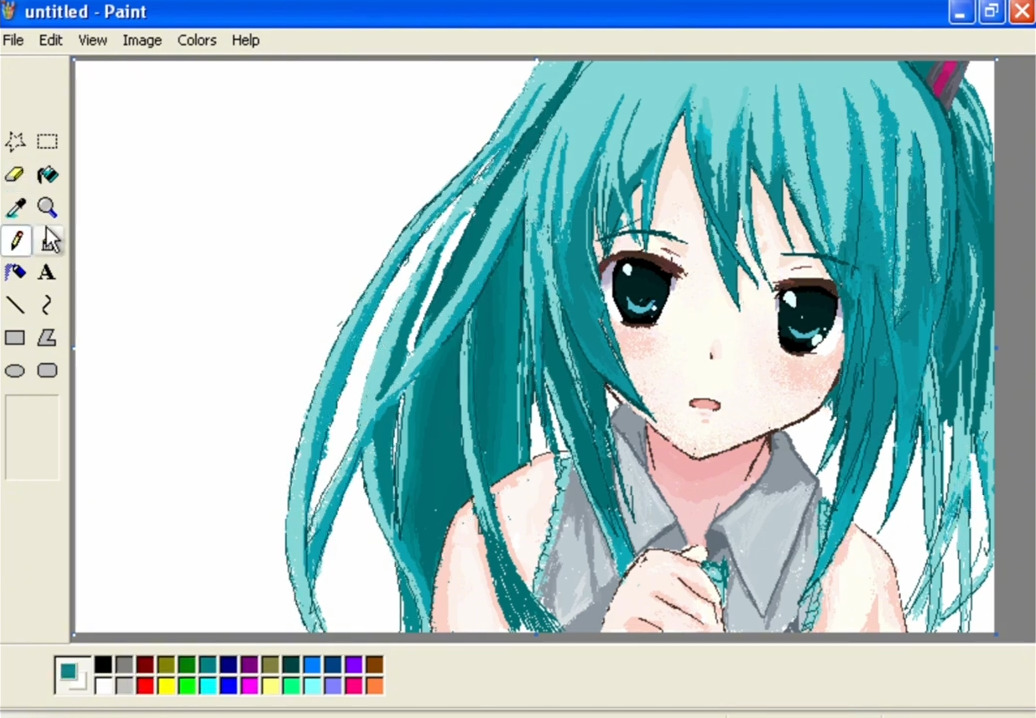The width and height of the screenshot is (1036, 718).
Task: Activate the Airbrush spray can tool
Action: [x=15, y=272]
